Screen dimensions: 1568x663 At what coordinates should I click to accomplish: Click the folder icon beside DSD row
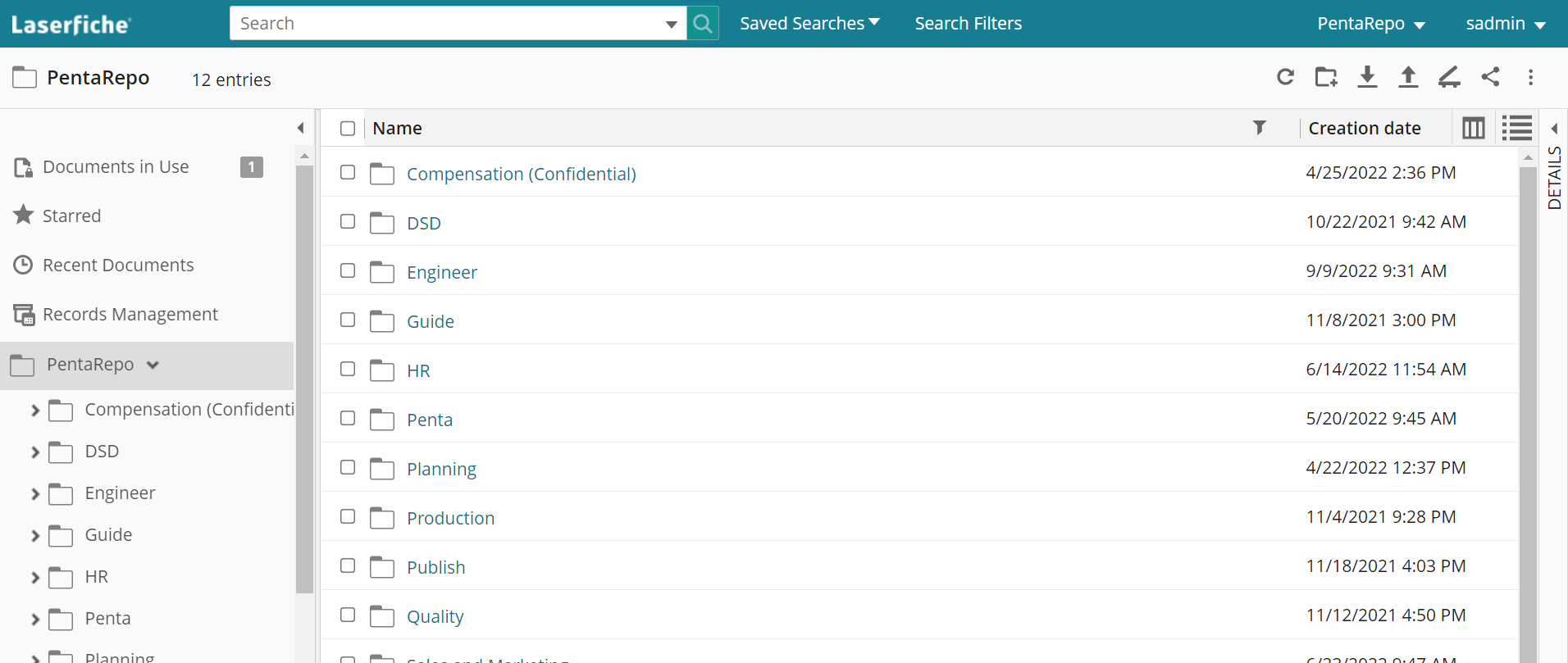click(382, 222)
